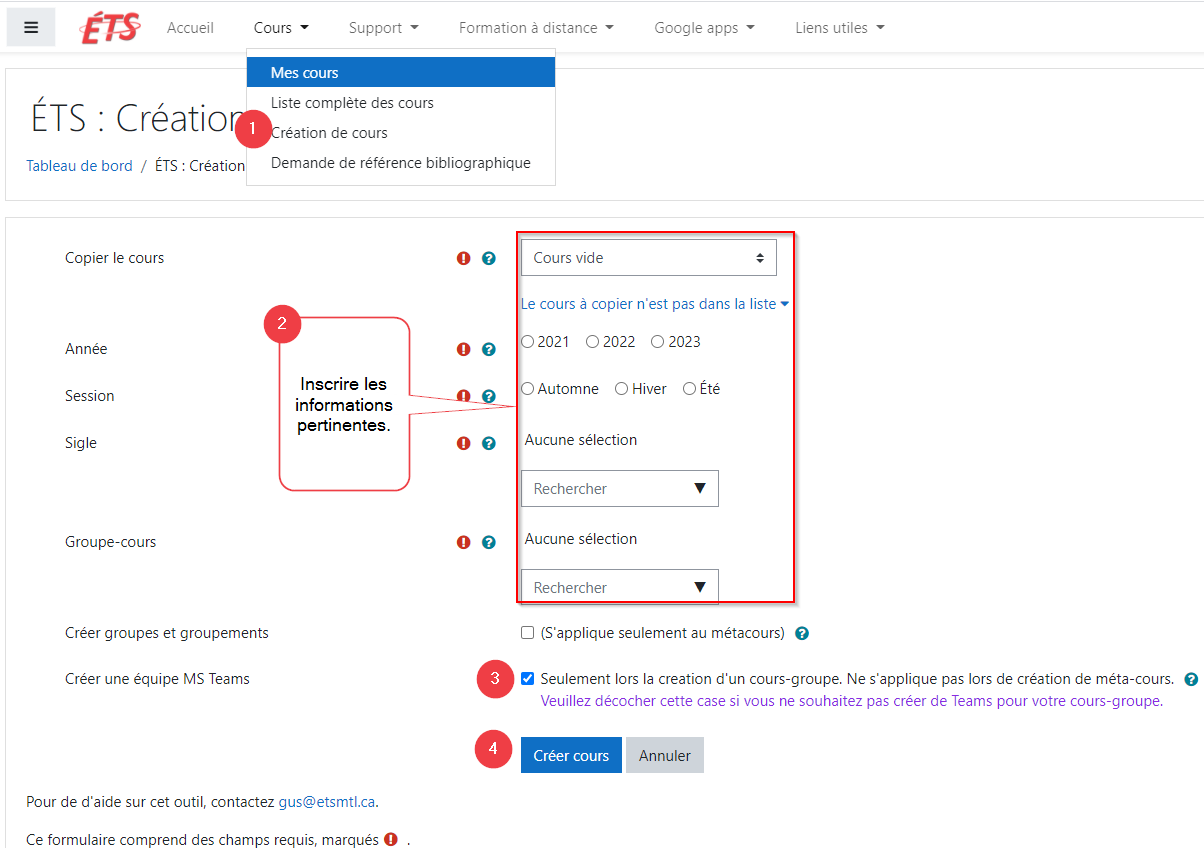Uncheck the Créer une équipe MS Teams box
Image resolution: width=1204 pixels, height=848 pixels.
[x=528, y=679]
